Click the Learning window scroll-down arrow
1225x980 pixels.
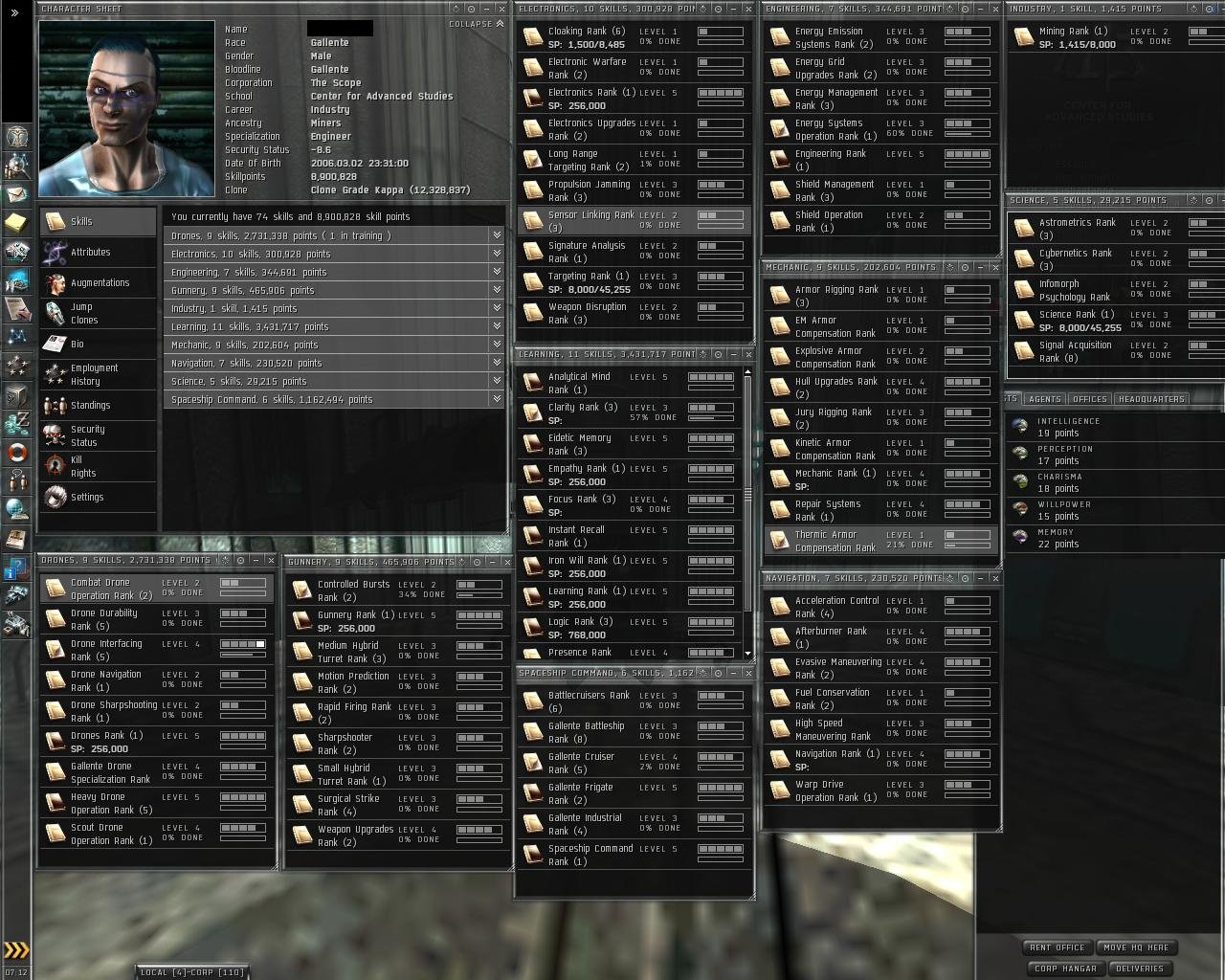point(747,653)
